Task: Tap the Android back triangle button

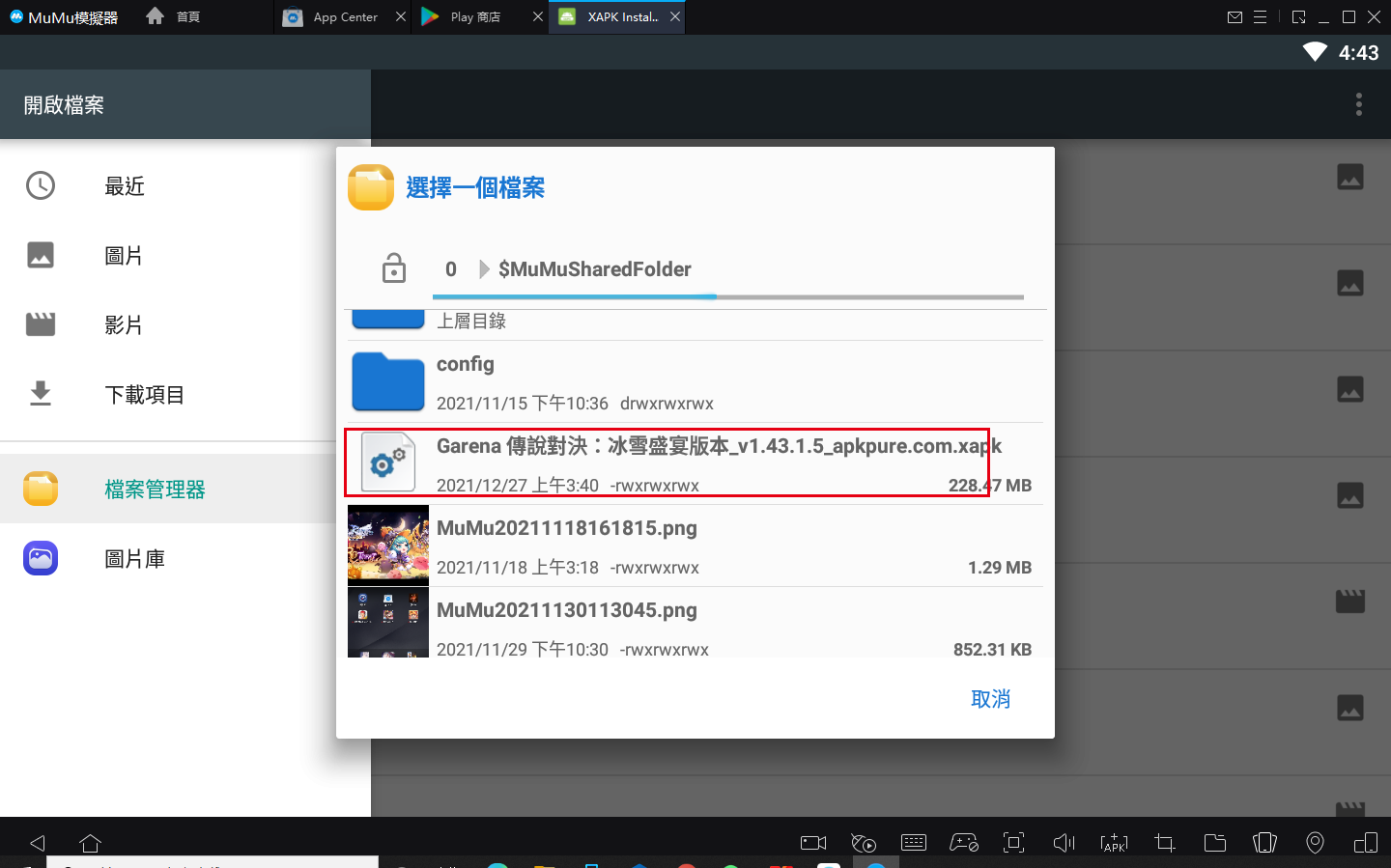Action: point(38,843)
